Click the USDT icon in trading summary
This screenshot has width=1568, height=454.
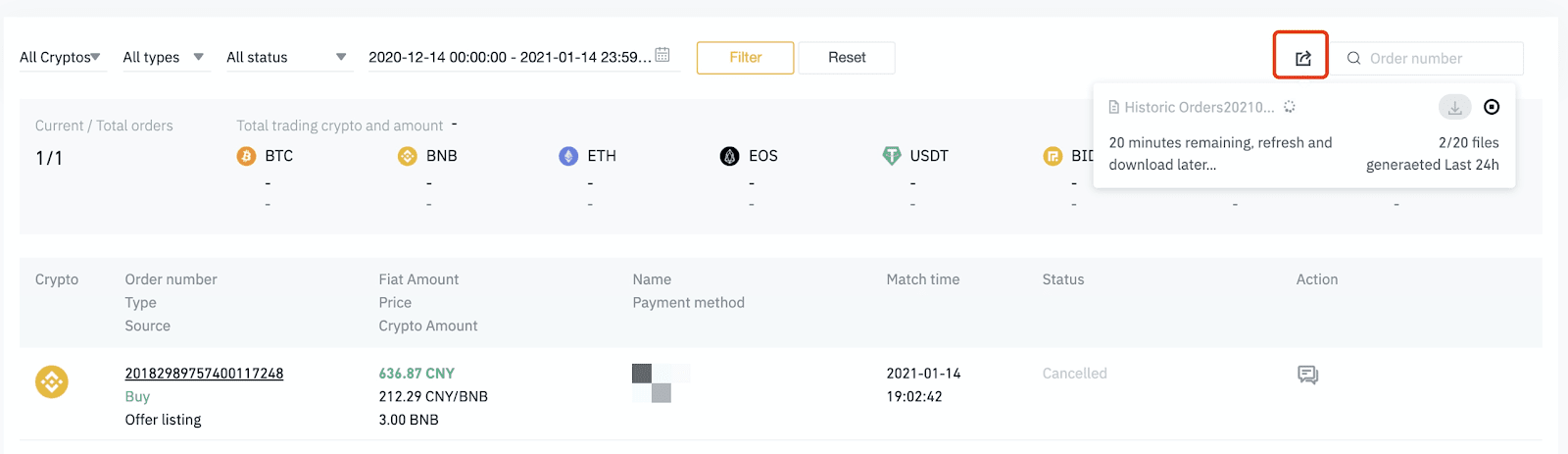[x=891, y=156]
